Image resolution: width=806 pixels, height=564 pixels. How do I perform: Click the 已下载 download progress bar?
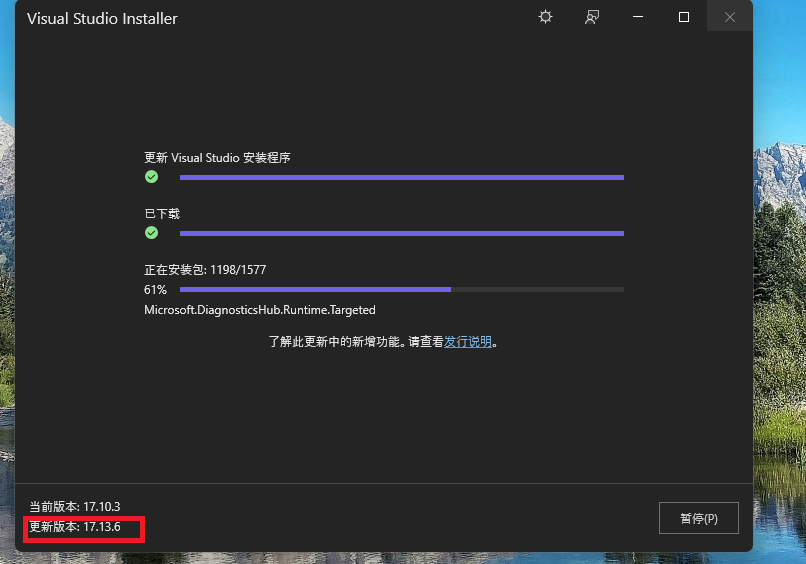click(402, 233)
